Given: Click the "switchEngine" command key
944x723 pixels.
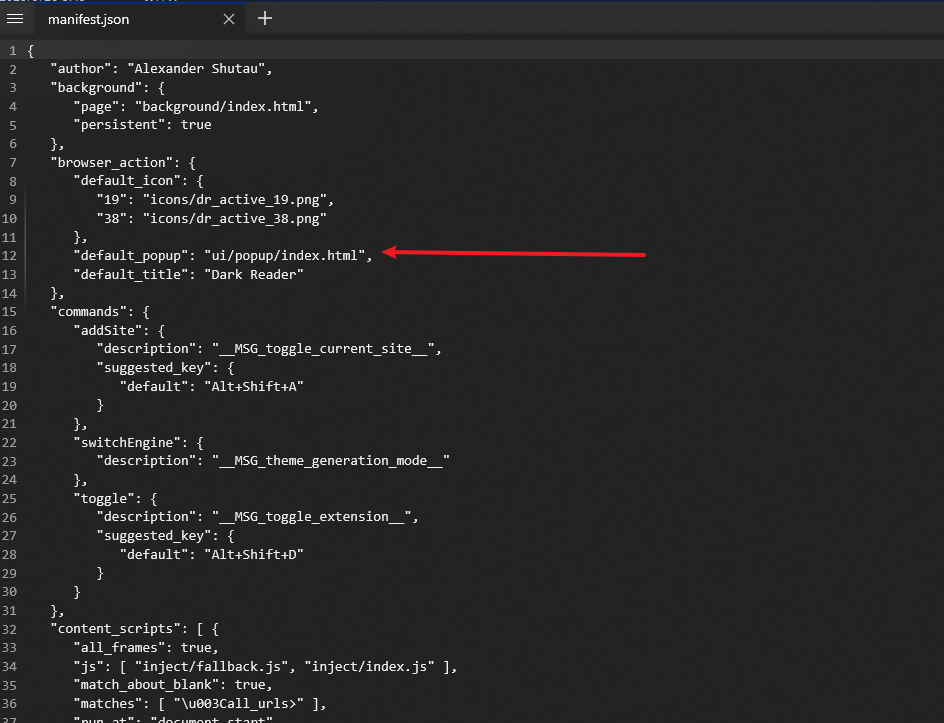Looking at the screenshot, I should tap(130, 442).
